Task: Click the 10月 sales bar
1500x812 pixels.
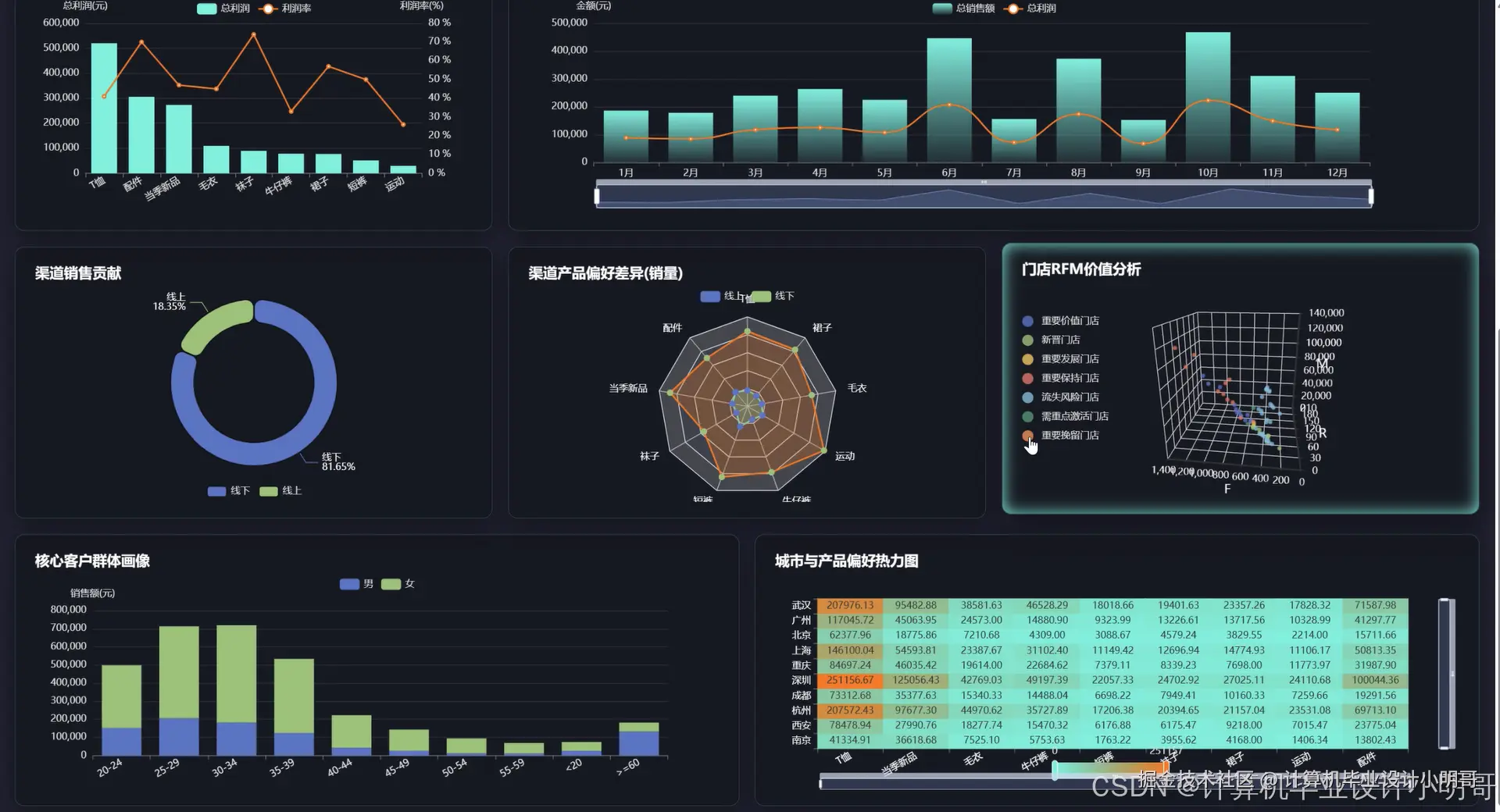Action: click(1208, 98)
